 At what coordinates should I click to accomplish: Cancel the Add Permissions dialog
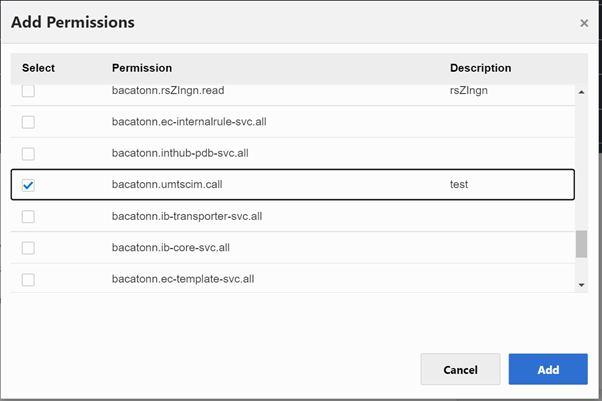pos(460,369)
